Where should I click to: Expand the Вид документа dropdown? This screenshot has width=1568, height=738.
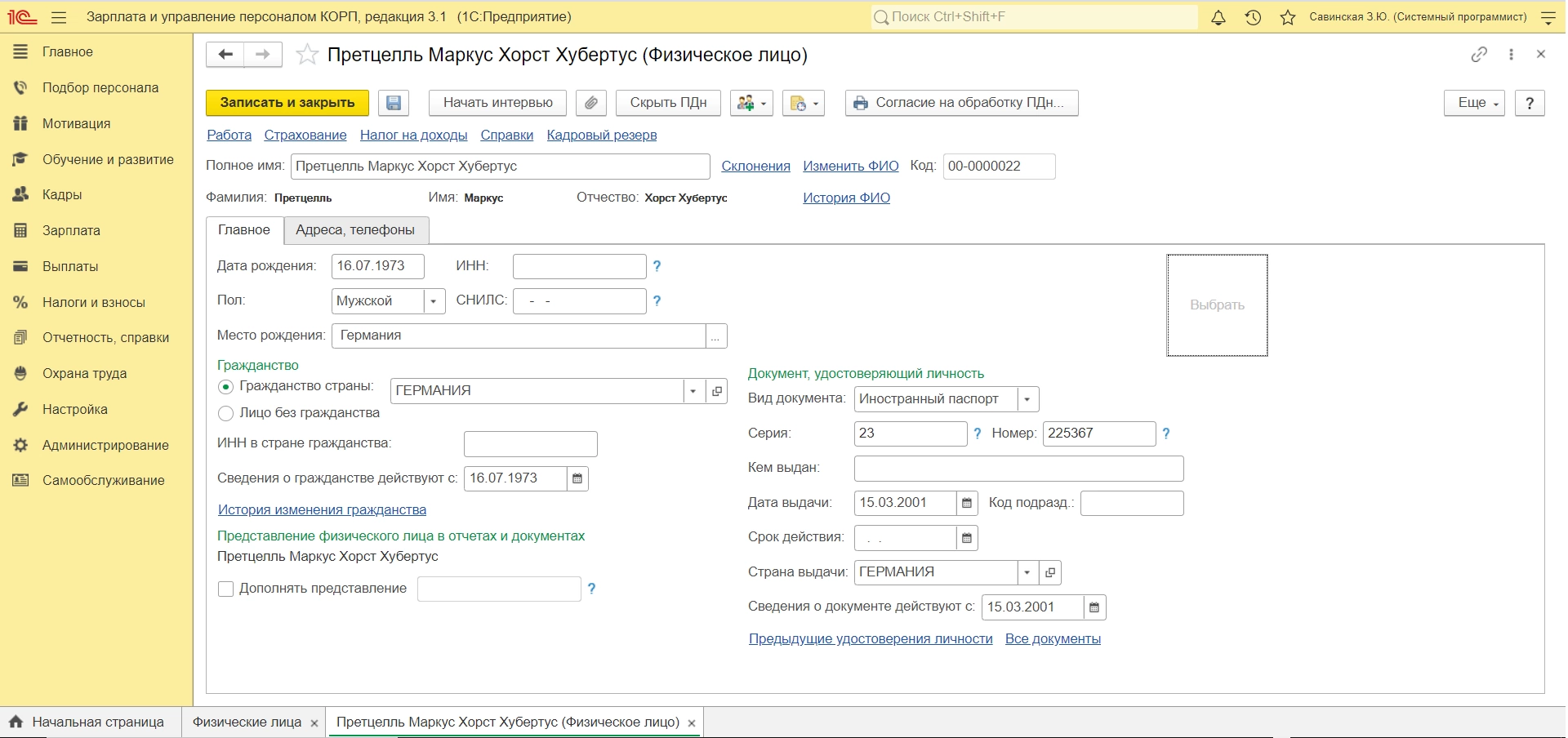[x=1027, y=399]
